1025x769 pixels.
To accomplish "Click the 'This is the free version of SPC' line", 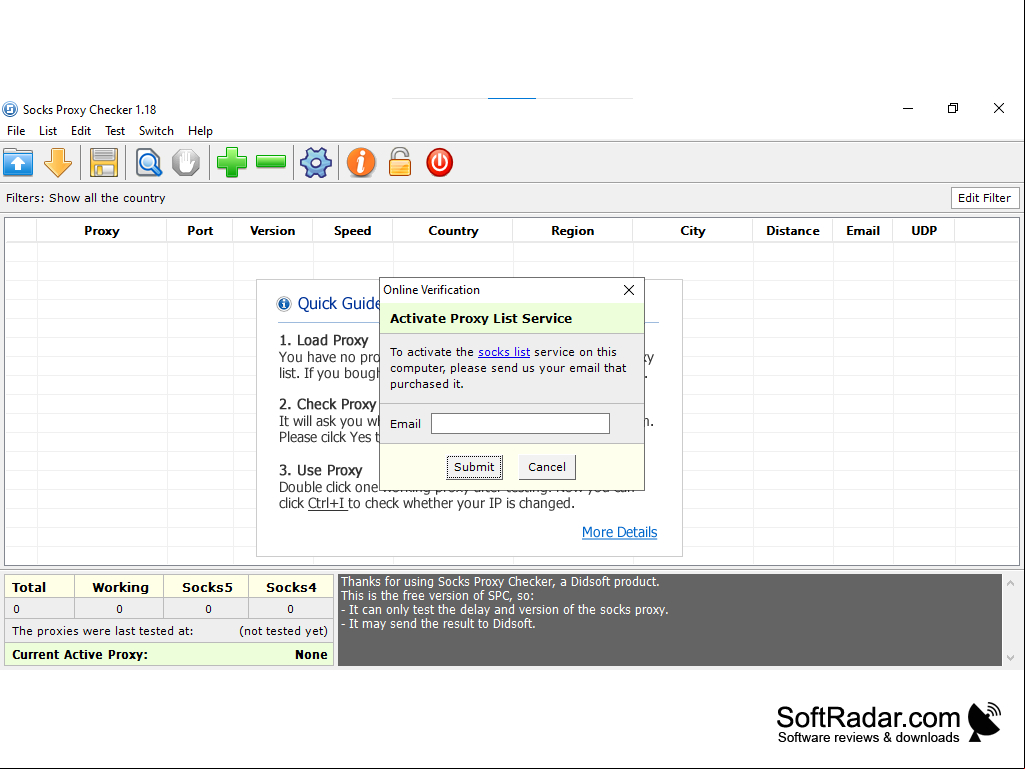I will pos(437,596).
